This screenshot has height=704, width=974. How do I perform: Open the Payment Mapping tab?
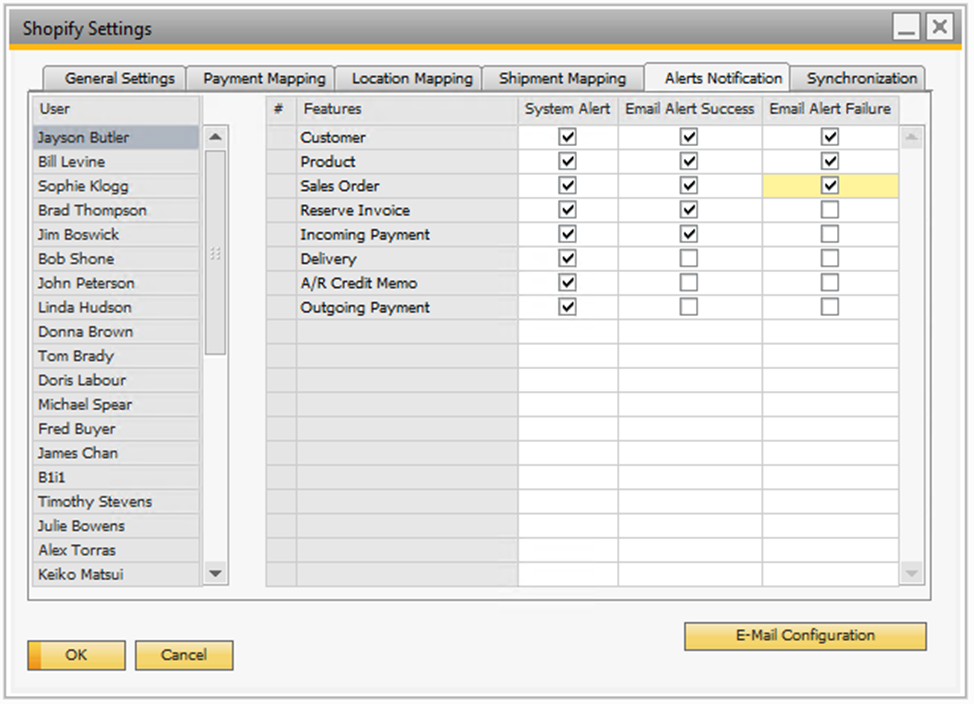(x=264, y=78)
